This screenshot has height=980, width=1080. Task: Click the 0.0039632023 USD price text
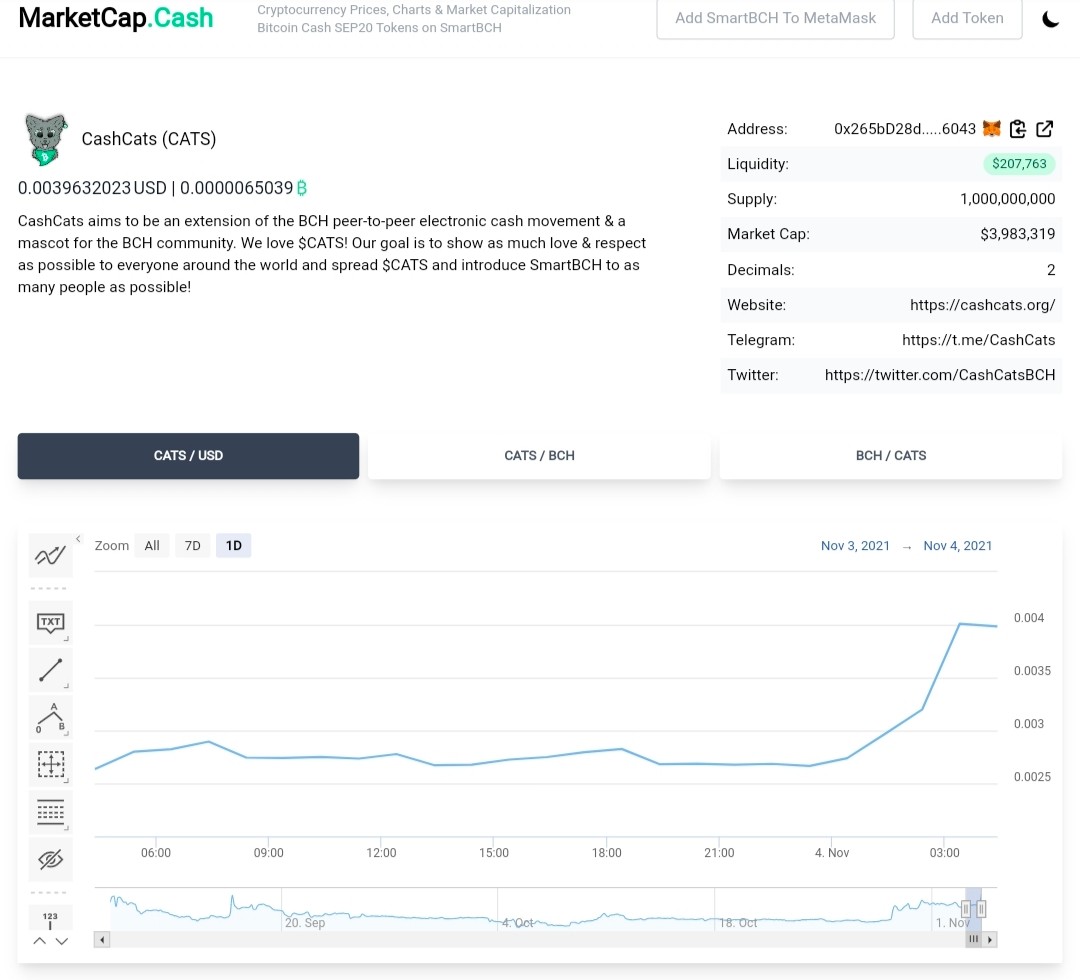tap(92, 188)
